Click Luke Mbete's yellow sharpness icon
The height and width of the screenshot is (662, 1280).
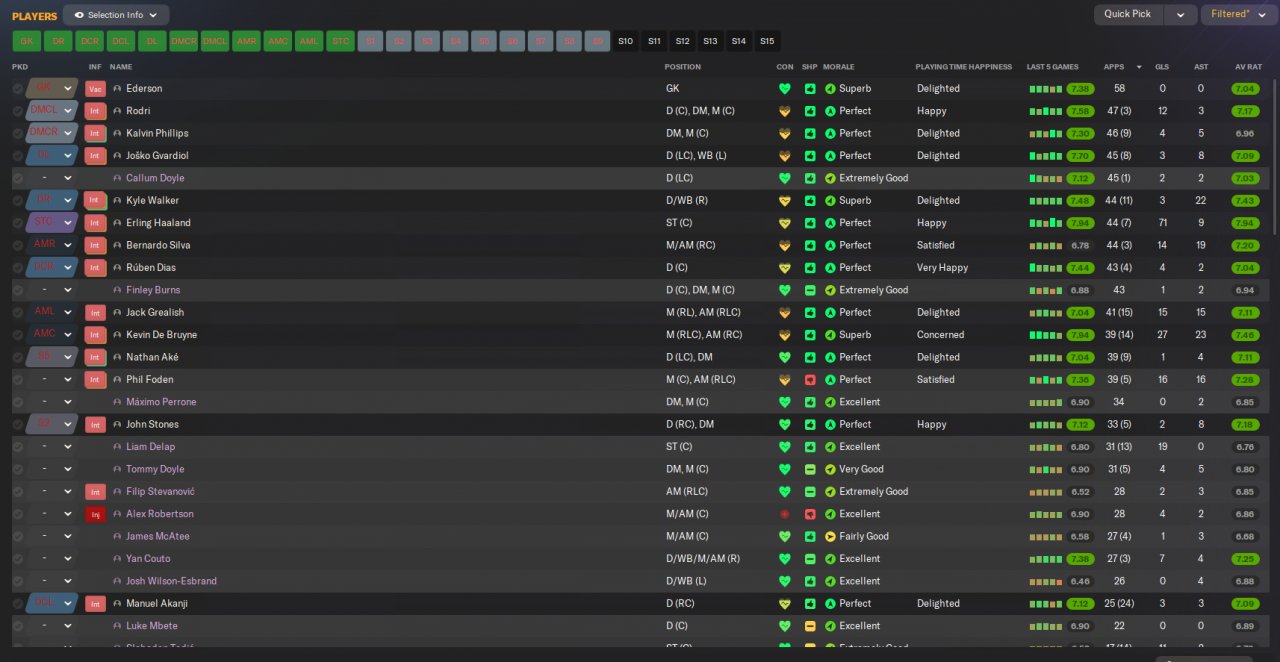coord(810,626)
